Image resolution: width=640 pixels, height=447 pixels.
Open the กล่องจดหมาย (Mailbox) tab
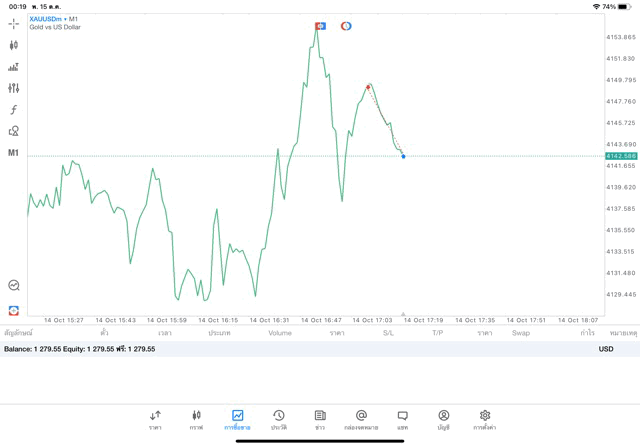(361, 419)
